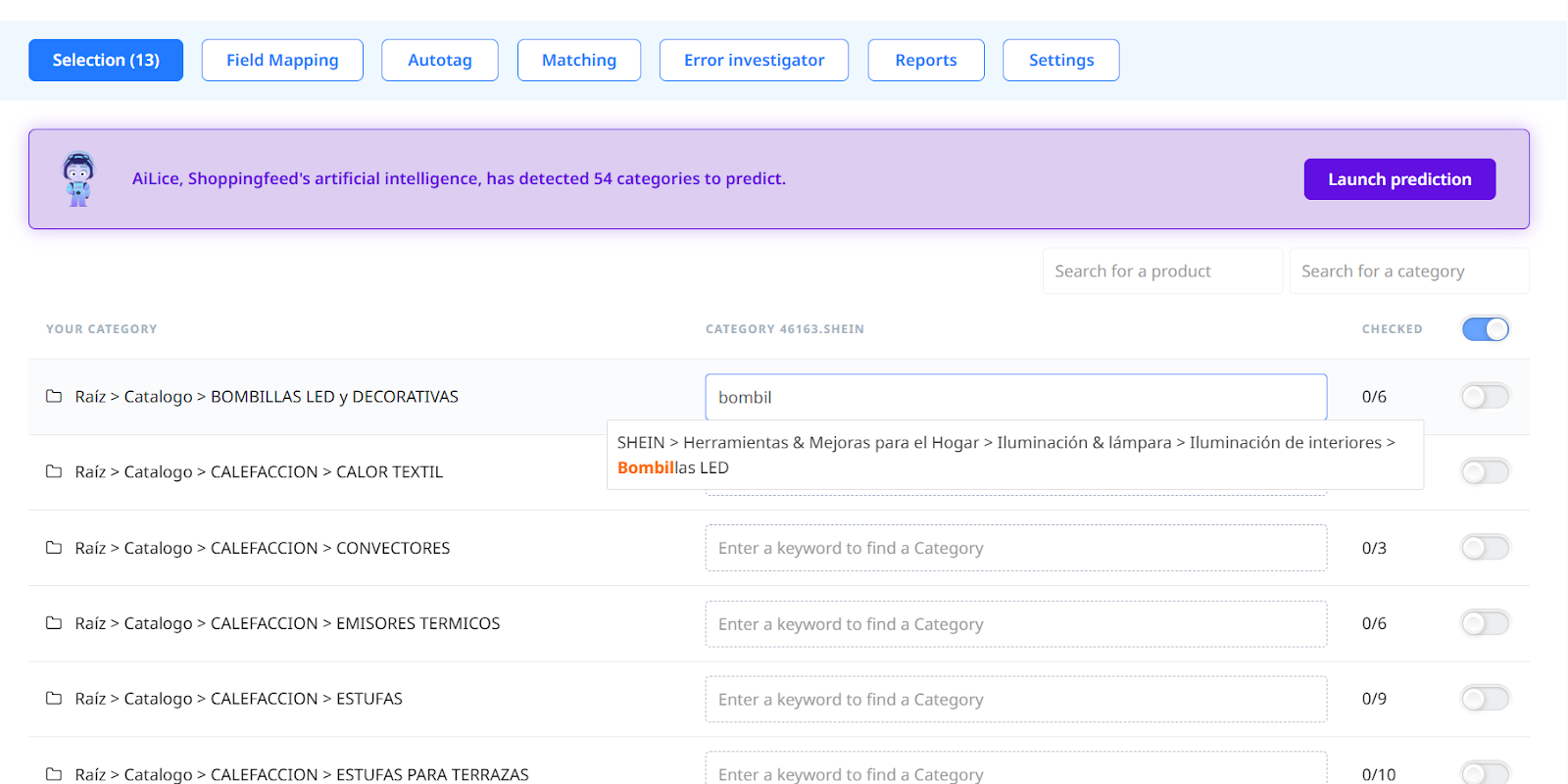Switch to the Field Mapping tab
Viewport: 1568px width, 784px height.
[282, 60]
